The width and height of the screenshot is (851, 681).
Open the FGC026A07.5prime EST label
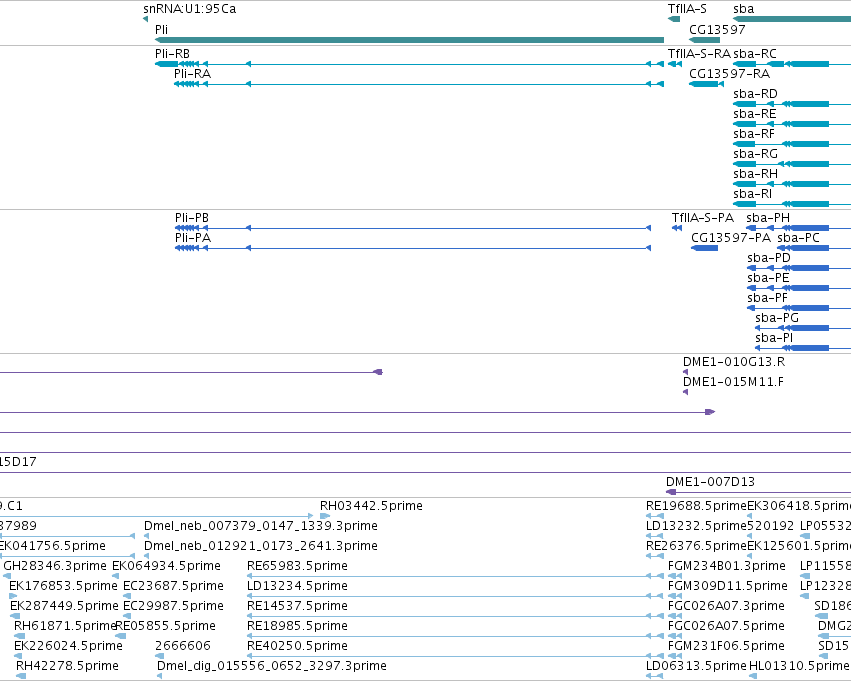click(x=726, y=626)
